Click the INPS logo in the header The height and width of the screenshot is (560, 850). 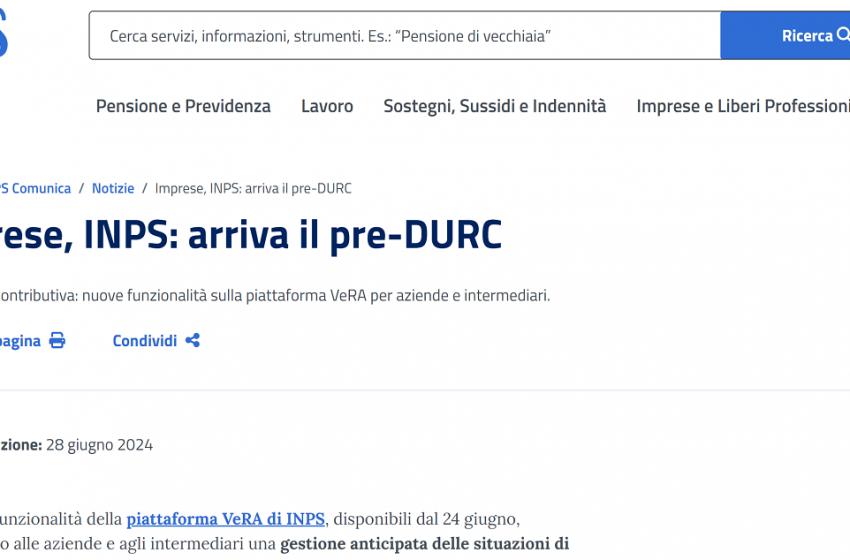[x=4, y=36]
